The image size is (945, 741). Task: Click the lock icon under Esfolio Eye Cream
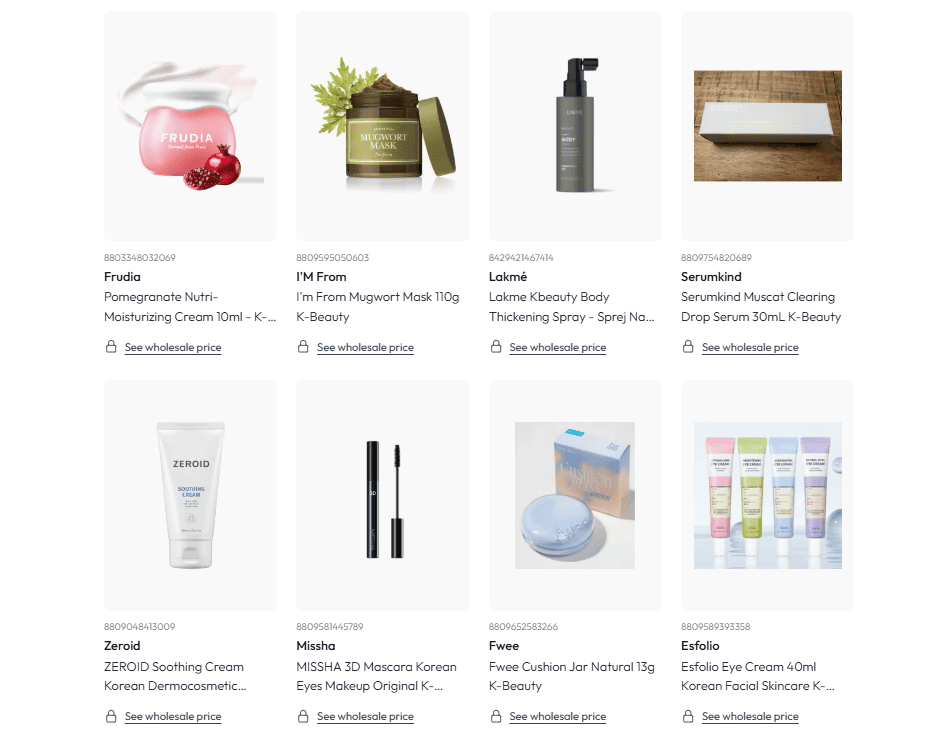[688, 716]
